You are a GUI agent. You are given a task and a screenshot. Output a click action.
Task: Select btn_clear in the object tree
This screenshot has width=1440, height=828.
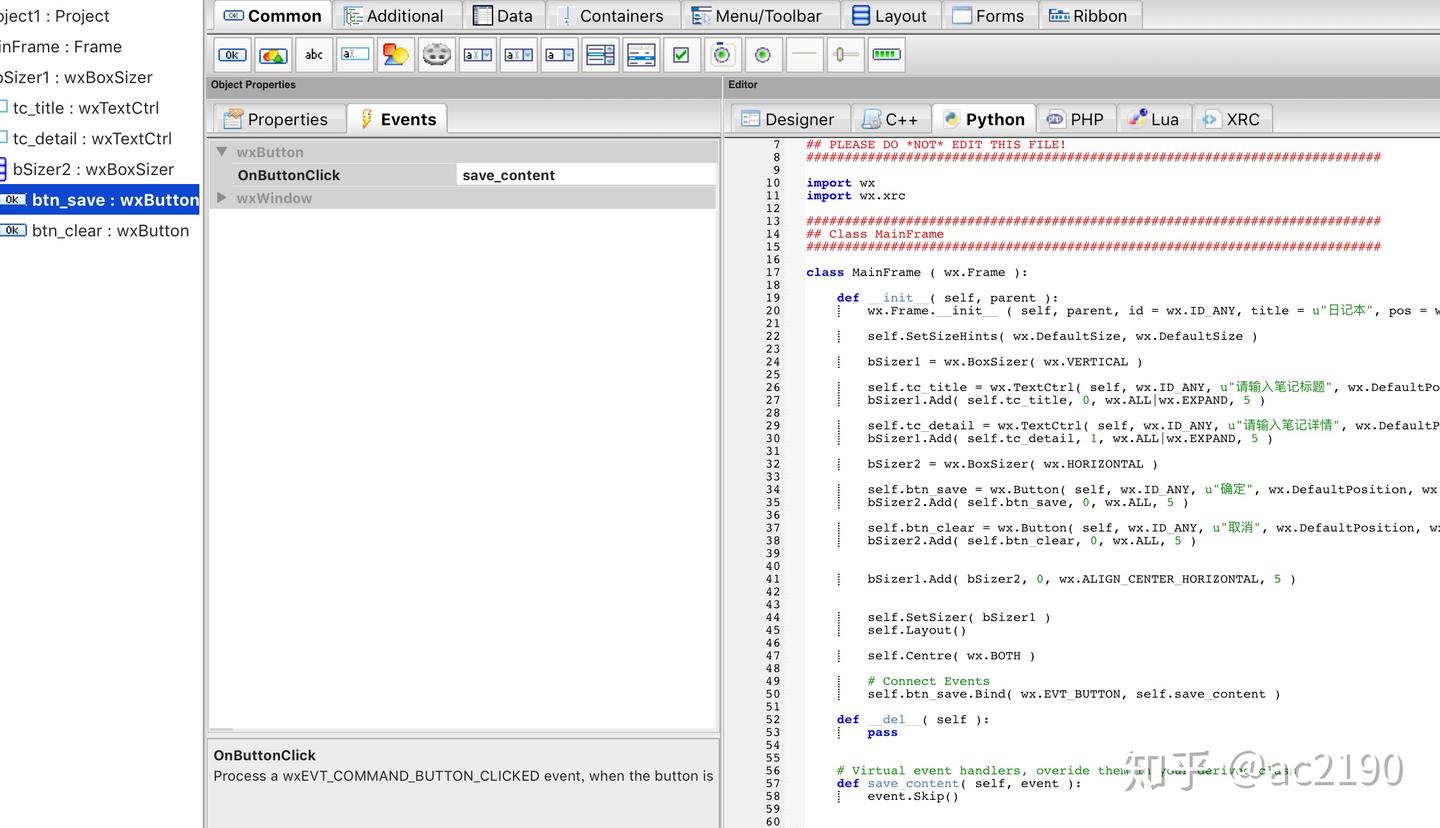click(x=110, y=230)
